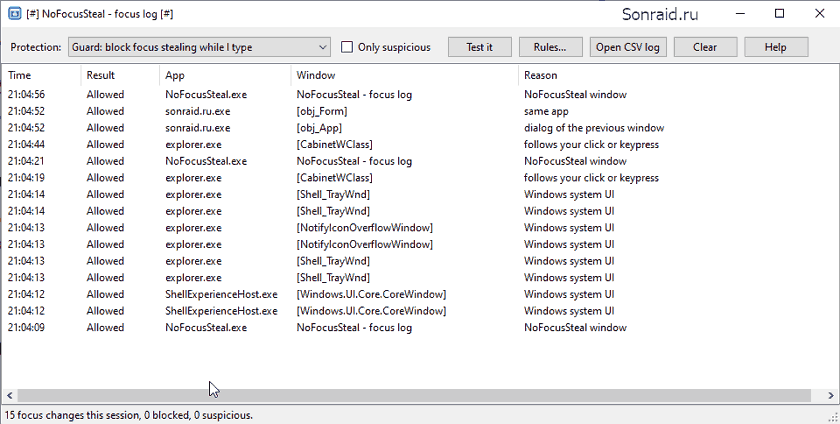Screen dimensions: 840x424
Task: Click the NoFocusSteal app icon in title bar
Action: tap(14, 13)
